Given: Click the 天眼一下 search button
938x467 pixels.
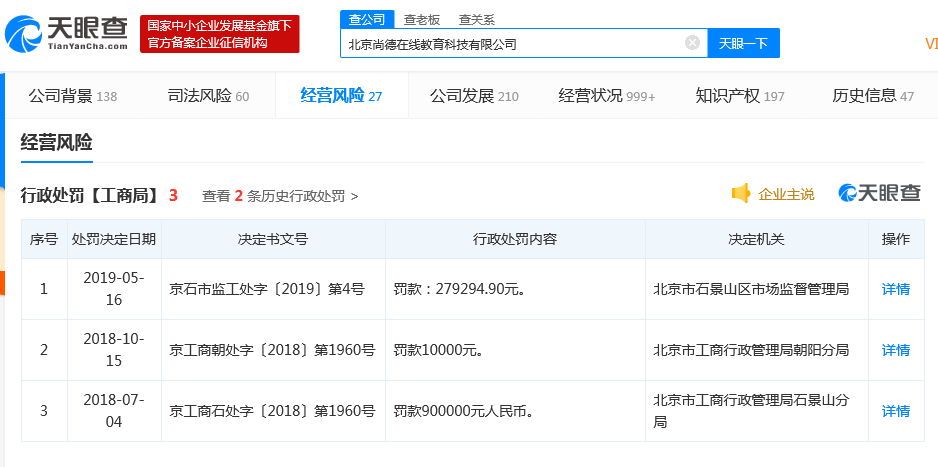Looking at the screenshot, I should [x=743, y=43].
